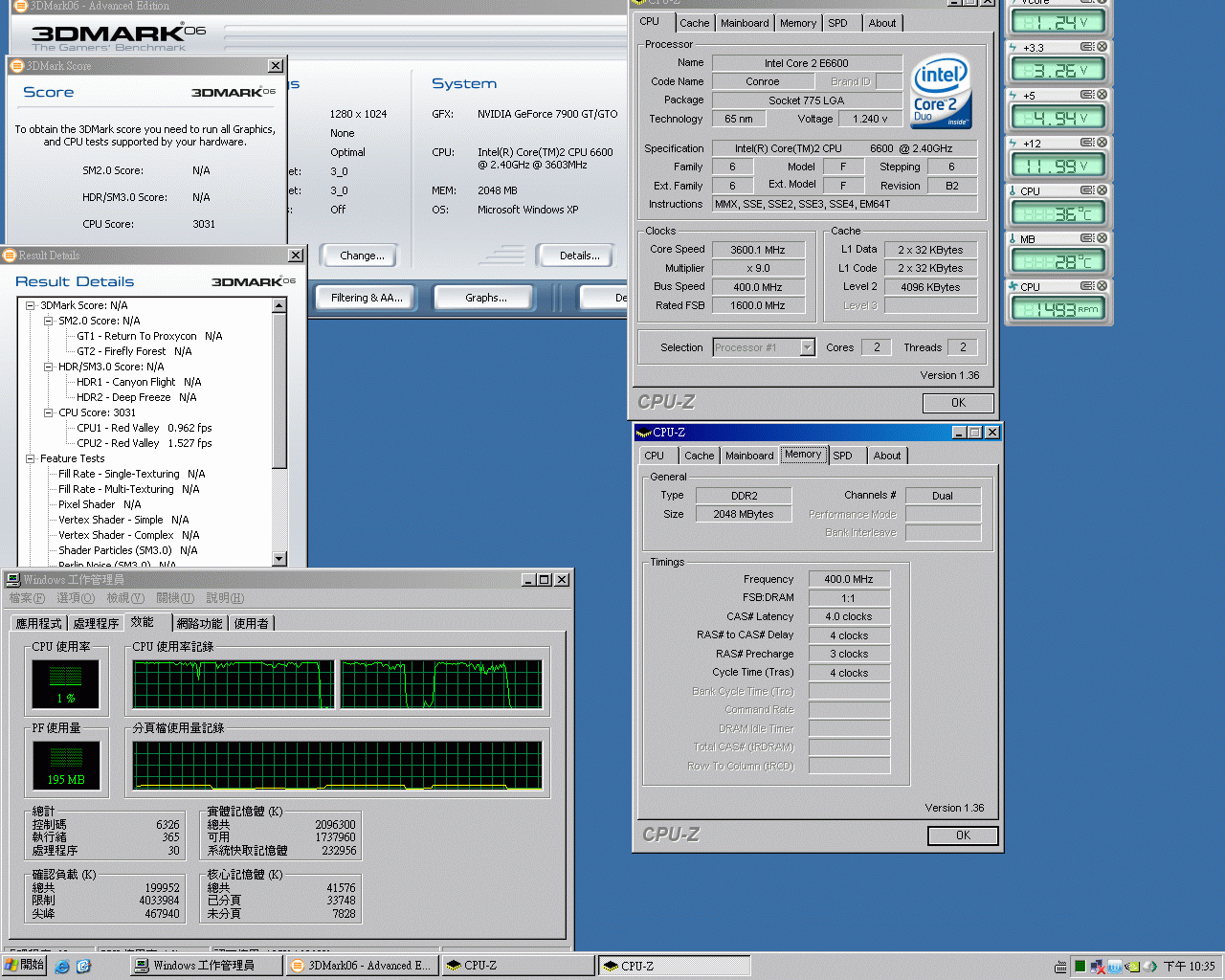
Task: Open settings of CPU temperature gadget
Action: 1087,190
